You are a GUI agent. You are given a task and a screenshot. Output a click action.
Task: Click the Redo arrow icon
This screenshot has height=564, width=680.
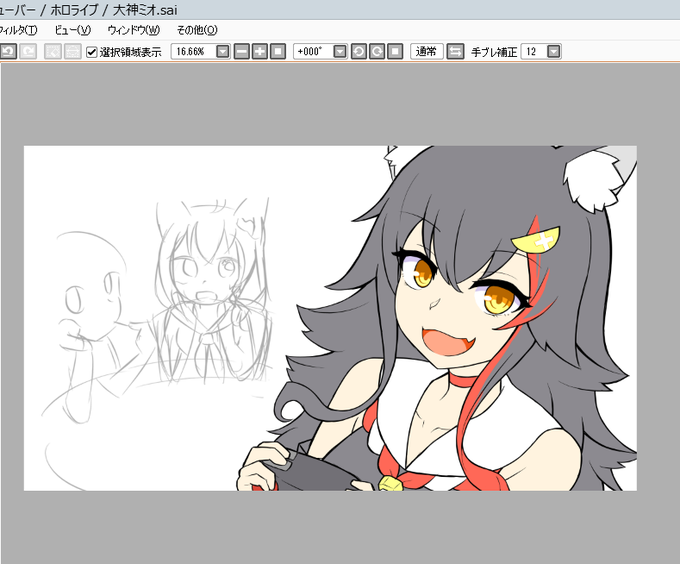coord(29,52)
